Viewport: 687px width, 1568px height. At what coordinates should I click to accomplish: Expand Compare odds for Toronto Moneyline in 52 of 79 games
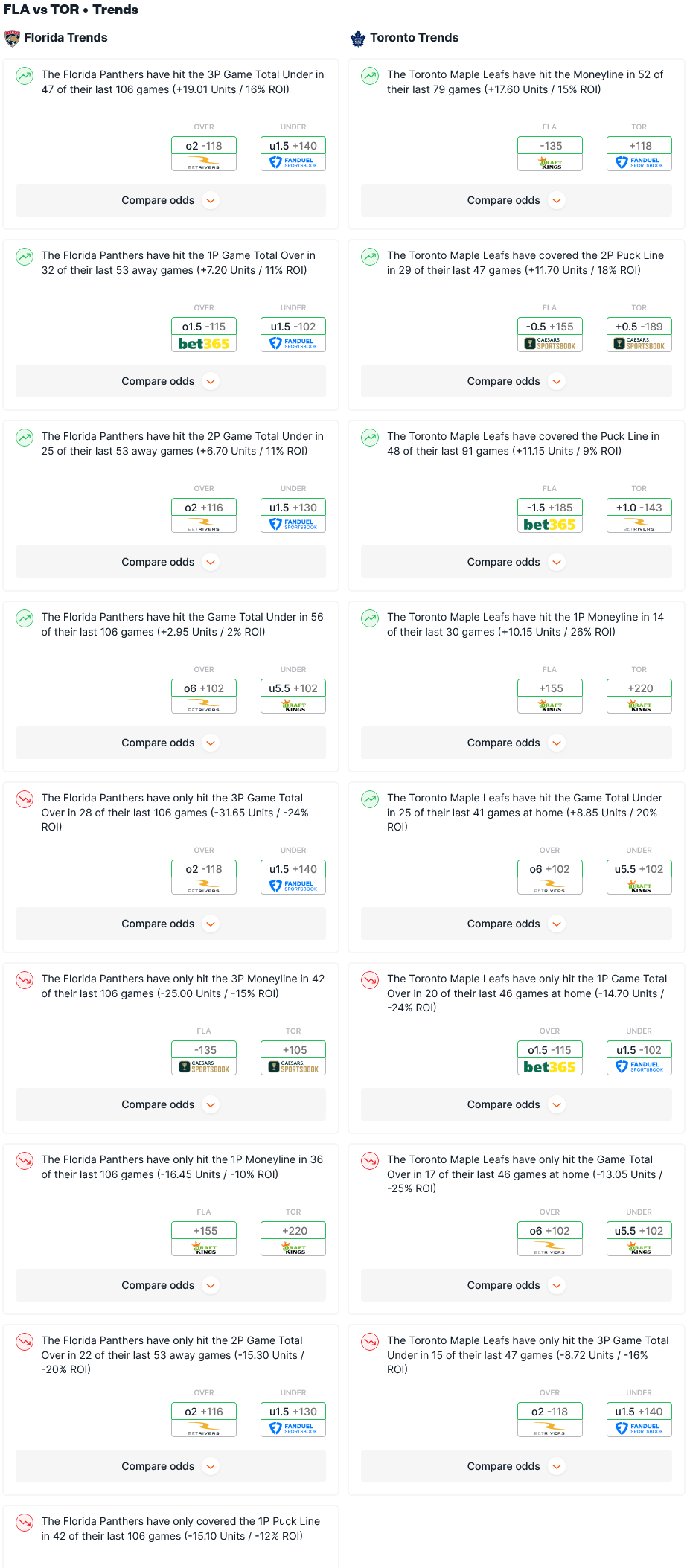(x=516, y=200)
